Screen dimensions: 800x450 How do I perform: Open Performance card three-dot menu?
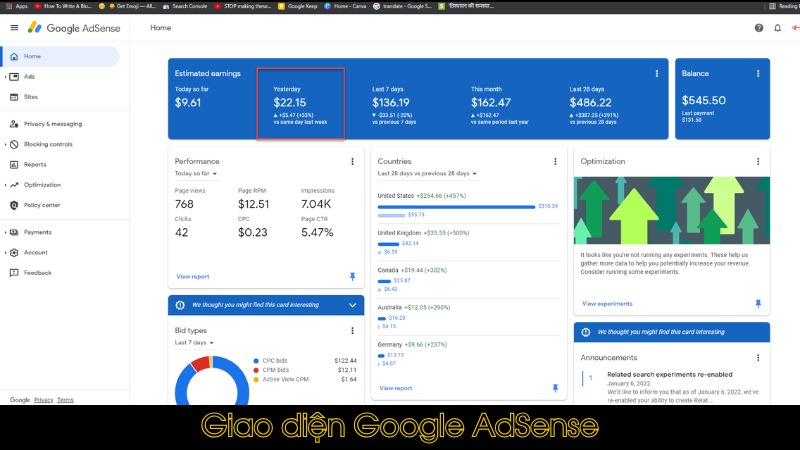(352, 161)
